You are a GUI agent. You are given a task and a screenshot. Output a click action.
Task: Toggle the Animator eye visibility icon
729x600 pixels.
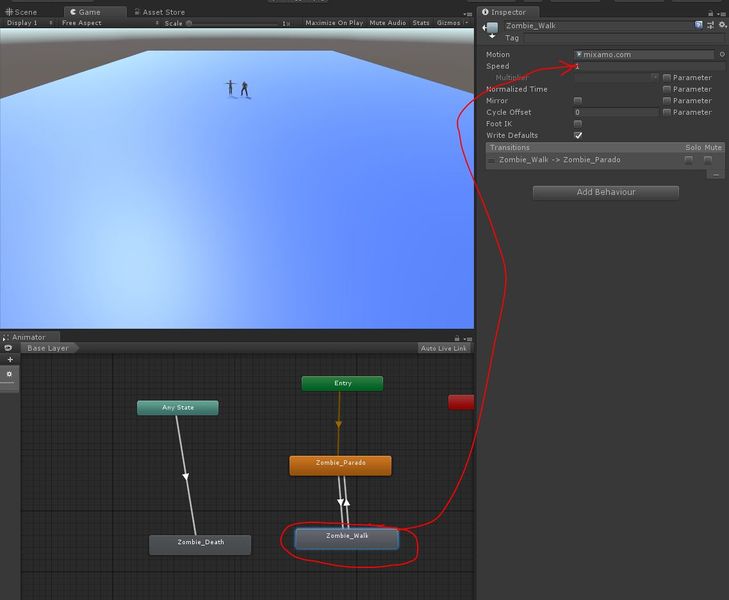click(8, 348)
